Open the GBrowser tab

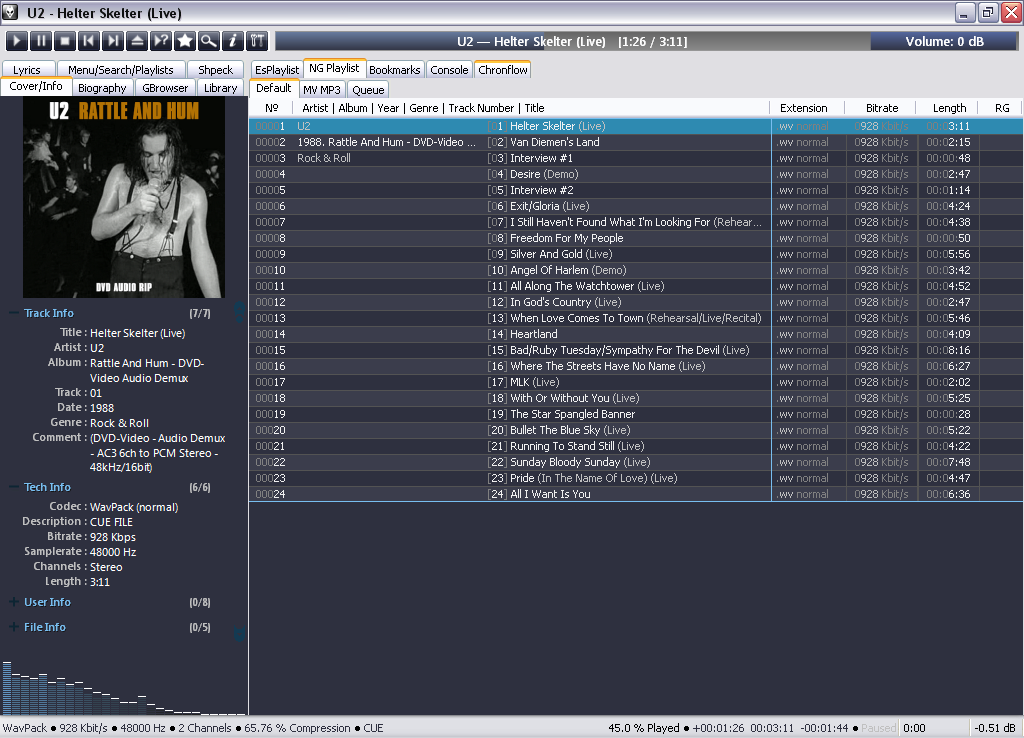coord(165,88)
